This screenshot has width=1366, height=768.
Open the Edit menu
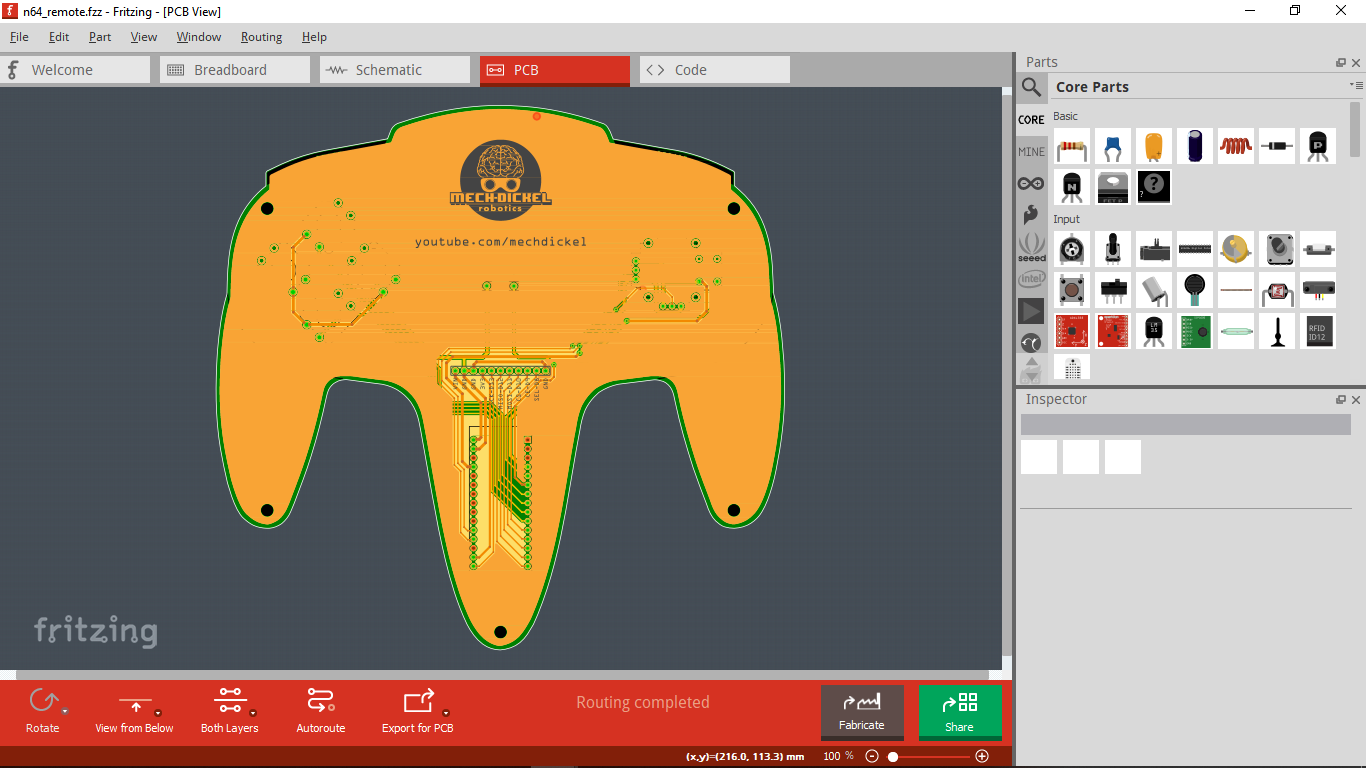click(x=59, y=37)
